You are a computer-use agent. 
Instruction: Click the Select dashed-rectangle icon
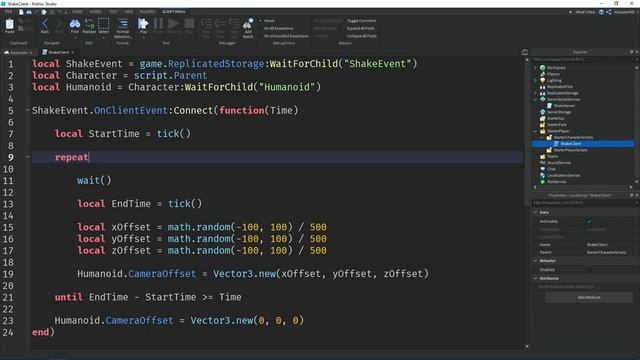[104, 24]
